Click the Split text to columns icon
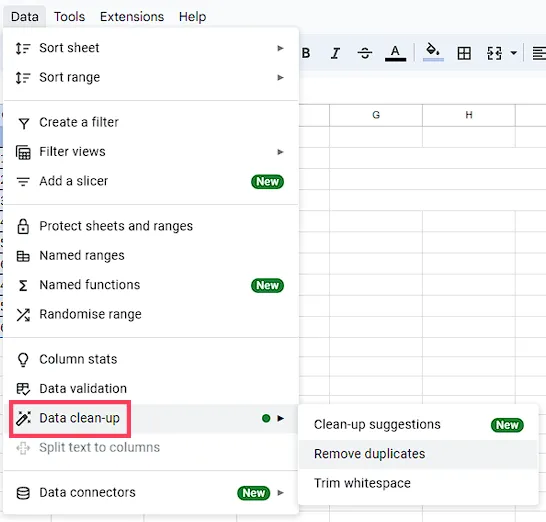 (23, 448)
